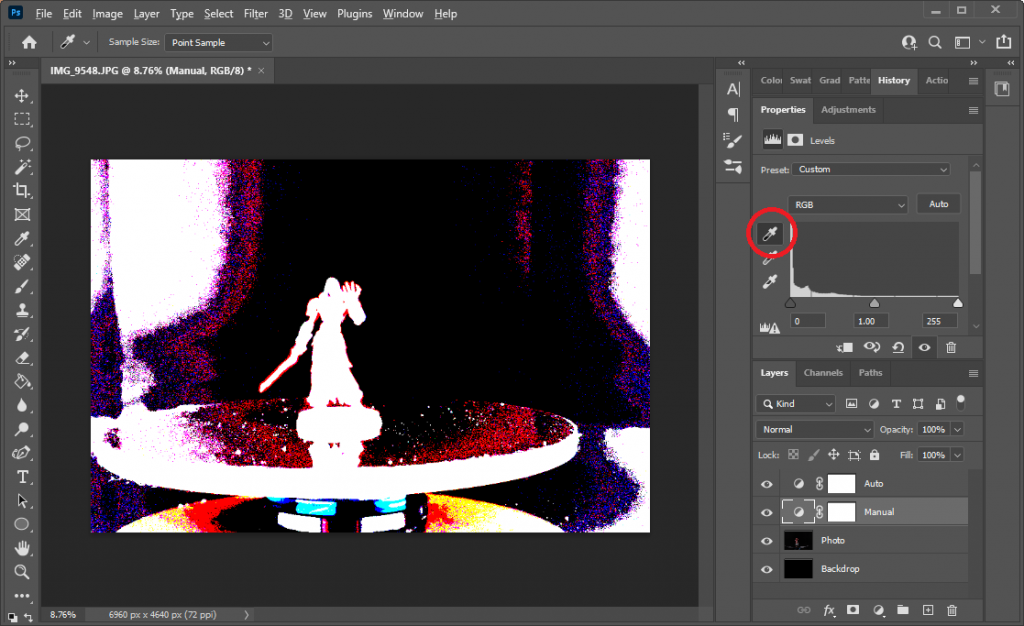Viewport: 1024px width, 626px height.
Task: Click the Auto button in Levels
Action: [938, 203]
